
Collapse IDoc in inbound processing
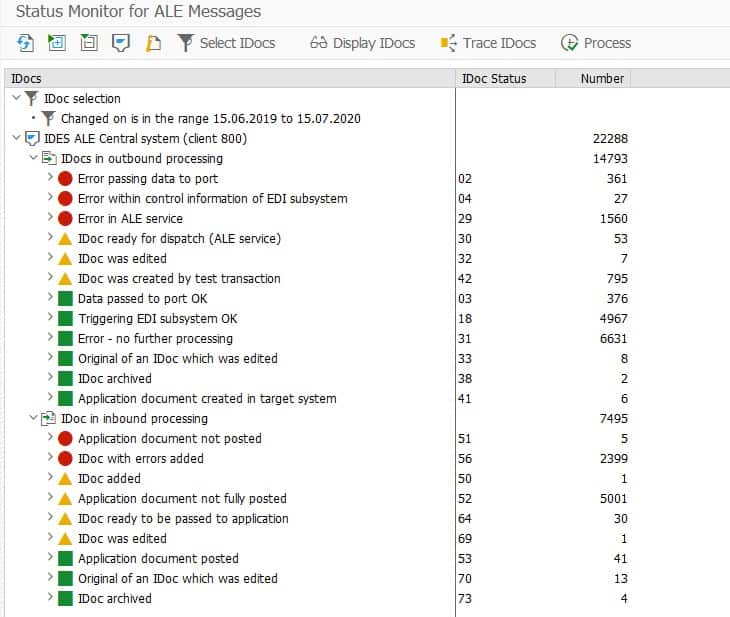pos(34,418)
